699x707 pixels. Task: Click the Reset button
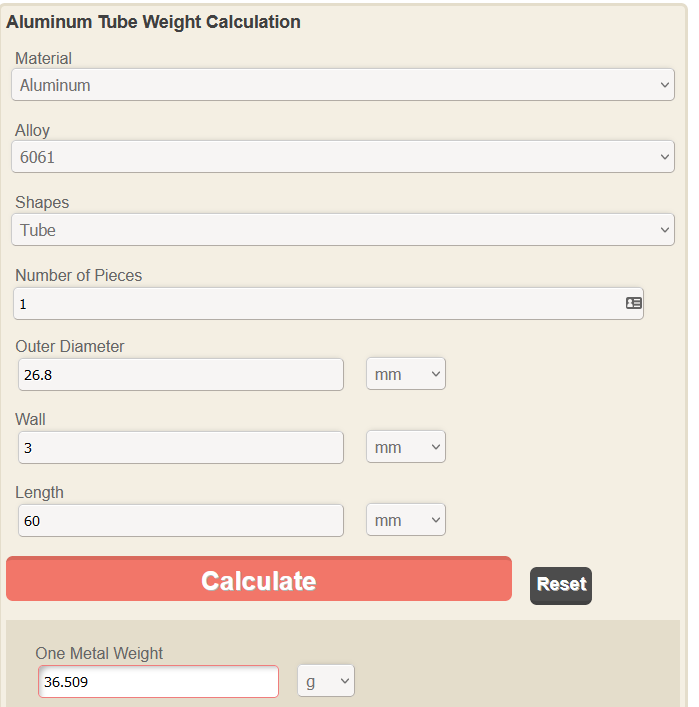point(561,585)
